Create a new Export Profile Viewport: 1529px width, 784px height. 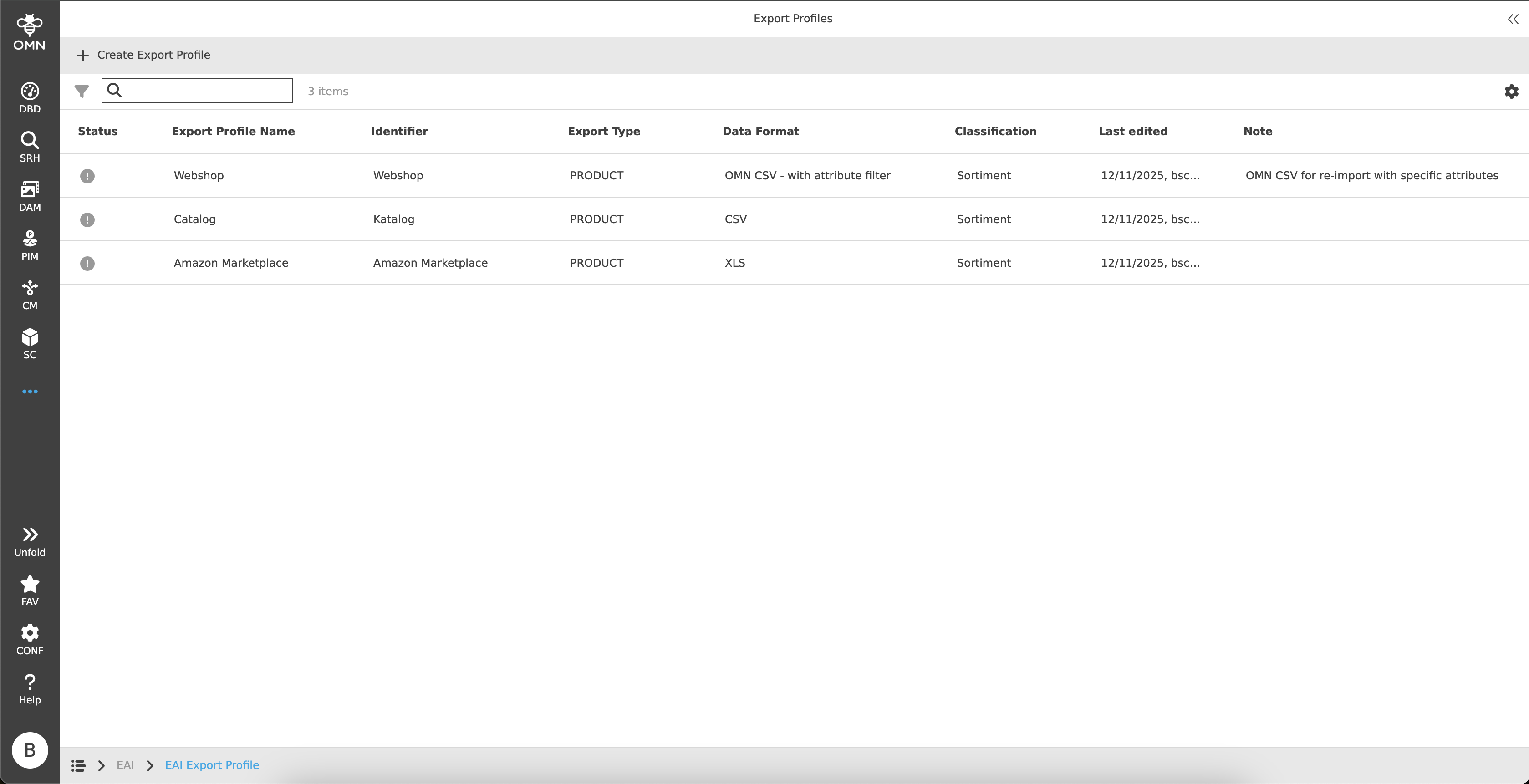point(143,55)
